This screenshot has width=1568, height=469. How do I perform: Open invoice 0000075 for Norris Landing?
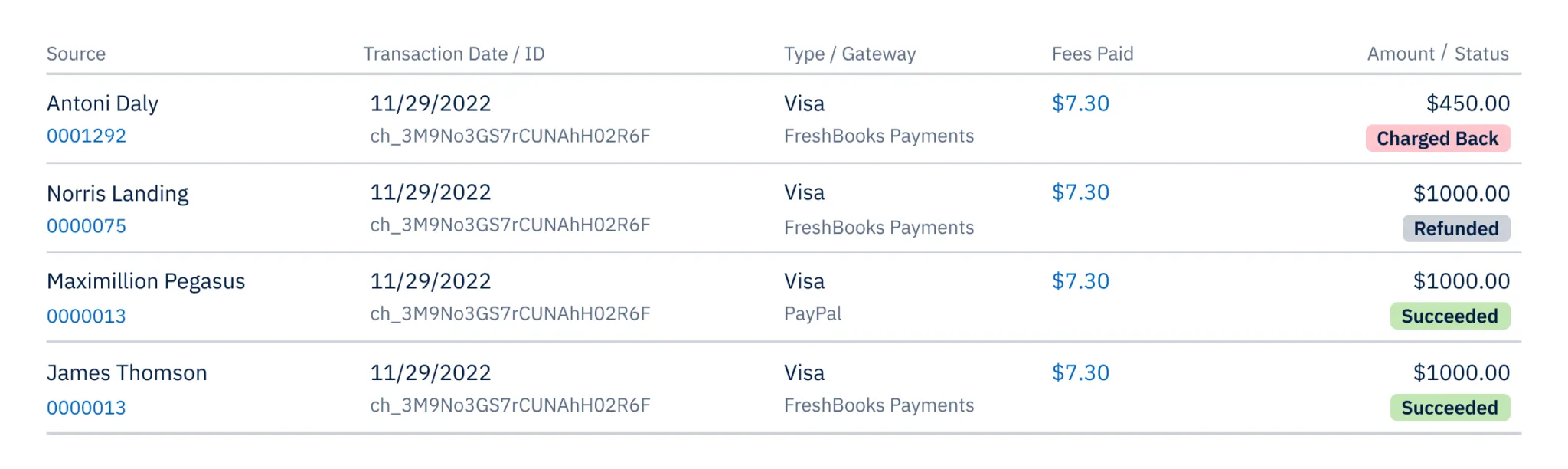point(86,225)
